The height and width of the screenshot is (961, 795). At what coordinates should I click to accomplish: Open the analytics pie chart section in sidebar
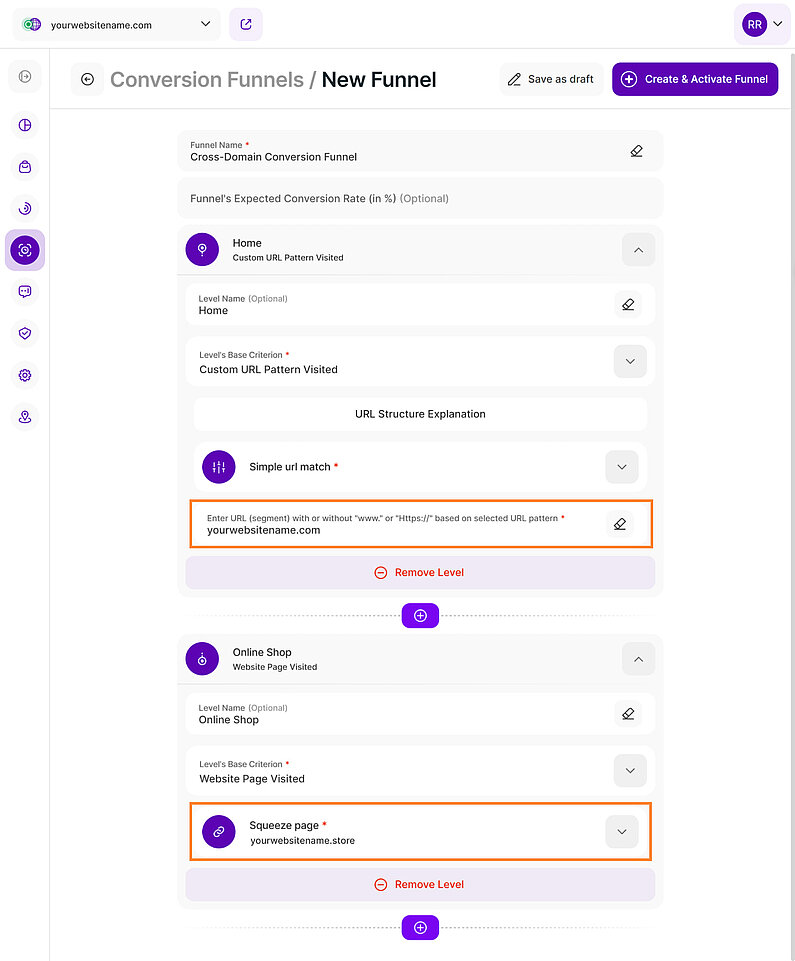24,125
